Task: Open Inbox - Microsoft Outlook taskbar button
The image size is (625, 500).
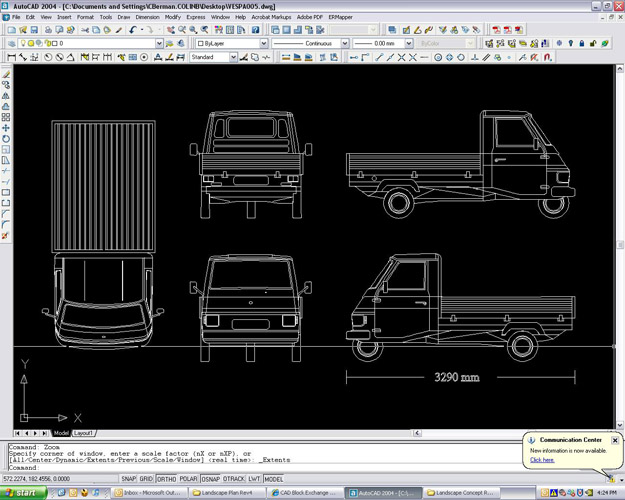Action: [148, 493]
